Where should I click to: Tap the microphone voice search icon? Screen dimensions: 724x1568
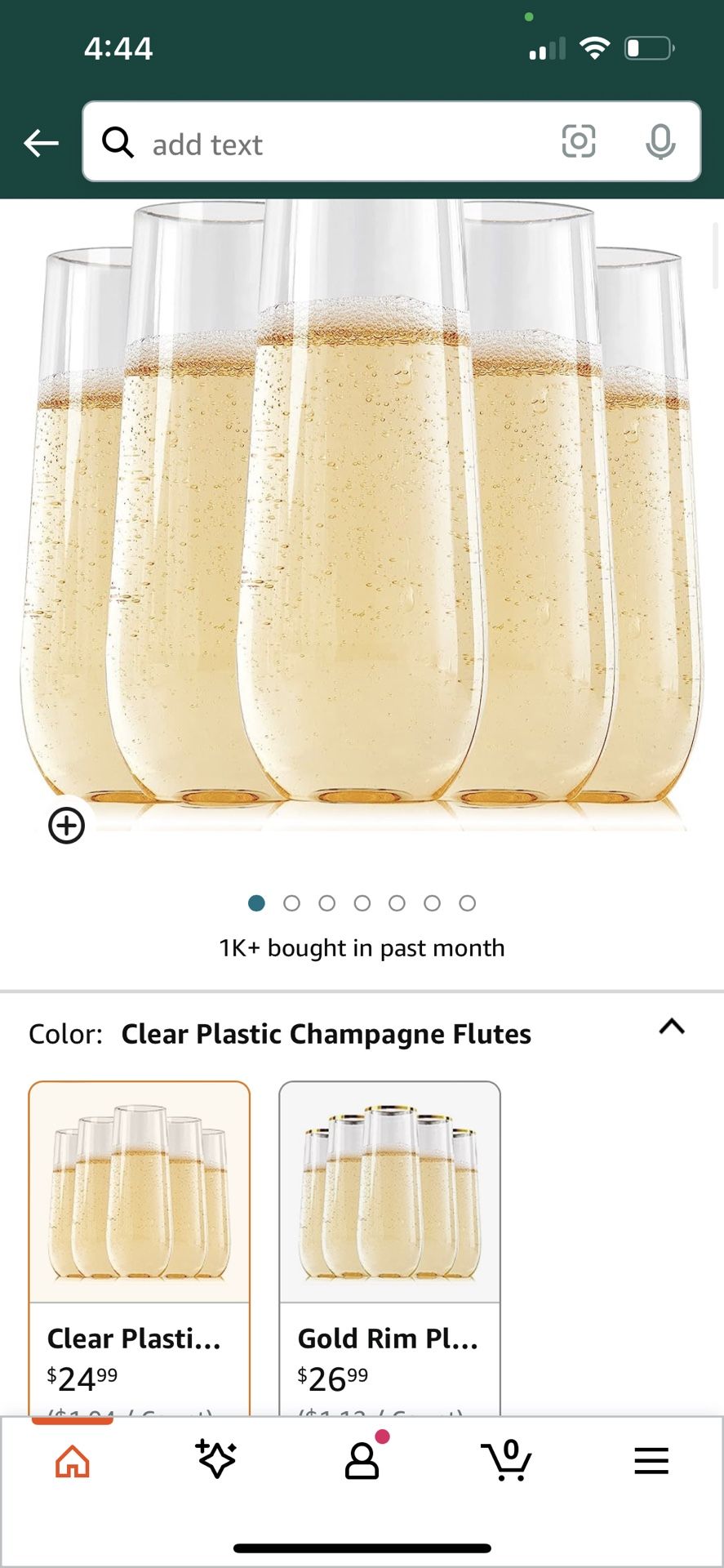(660, 143)
